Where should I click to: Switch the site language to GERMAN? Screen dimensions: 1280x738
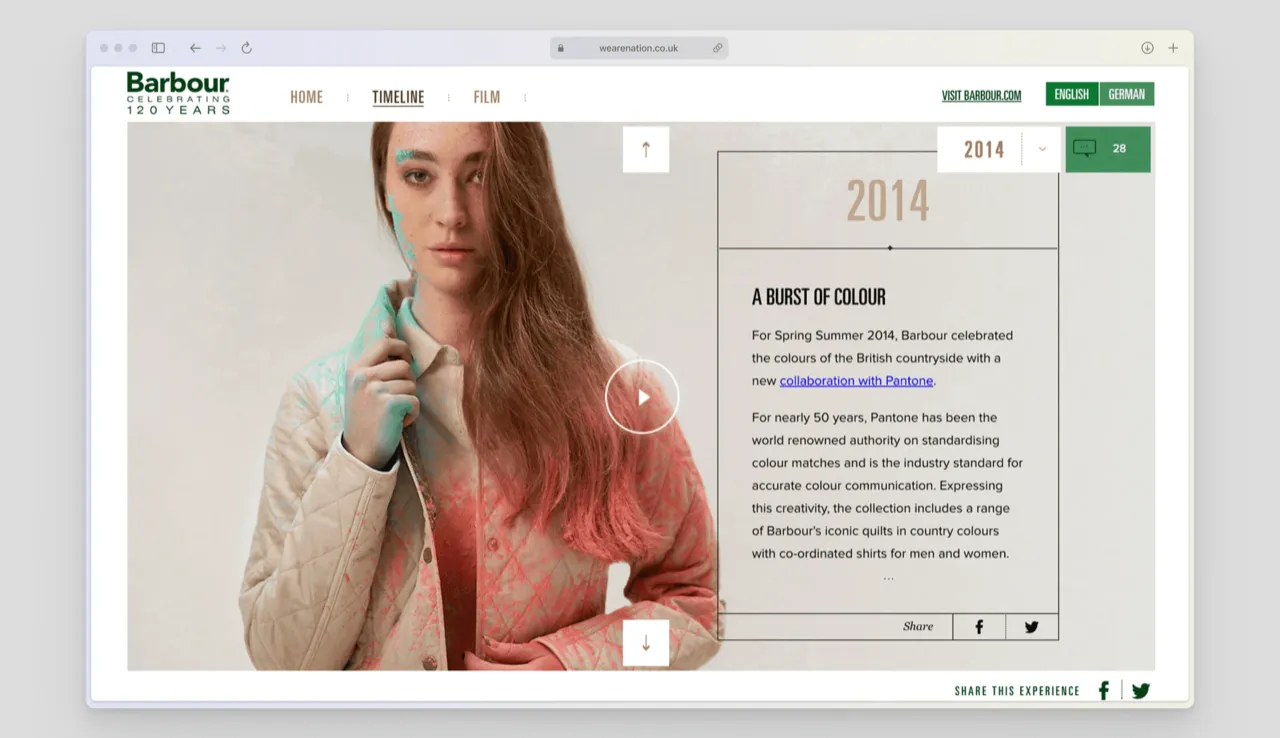coord(1127,93)
